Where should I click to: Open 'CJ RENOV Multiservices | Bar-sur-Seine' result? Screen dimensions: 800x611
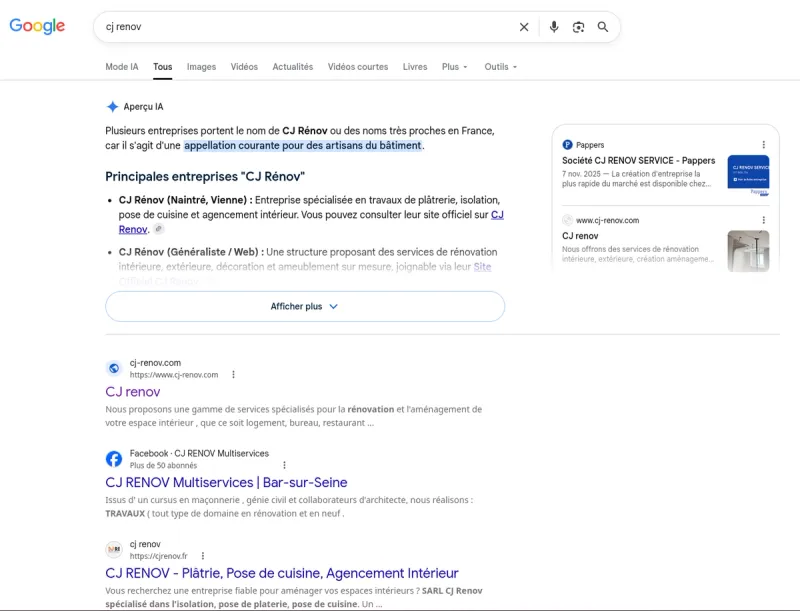226,482
